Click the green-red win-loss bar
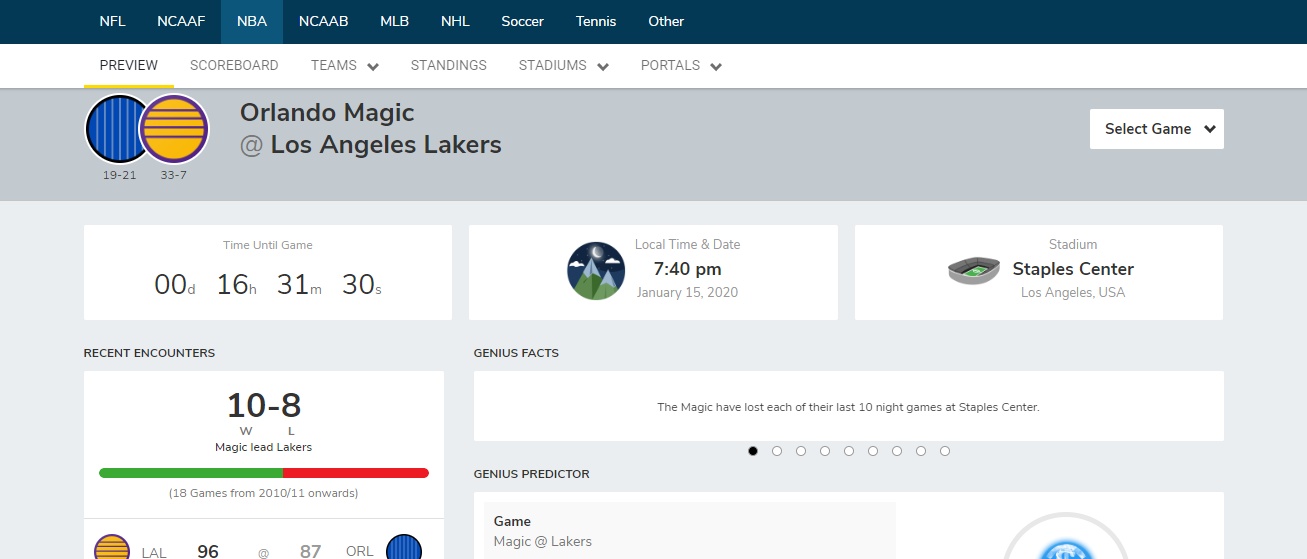Viewport: 1307px width, 559px height. (264, 473)
